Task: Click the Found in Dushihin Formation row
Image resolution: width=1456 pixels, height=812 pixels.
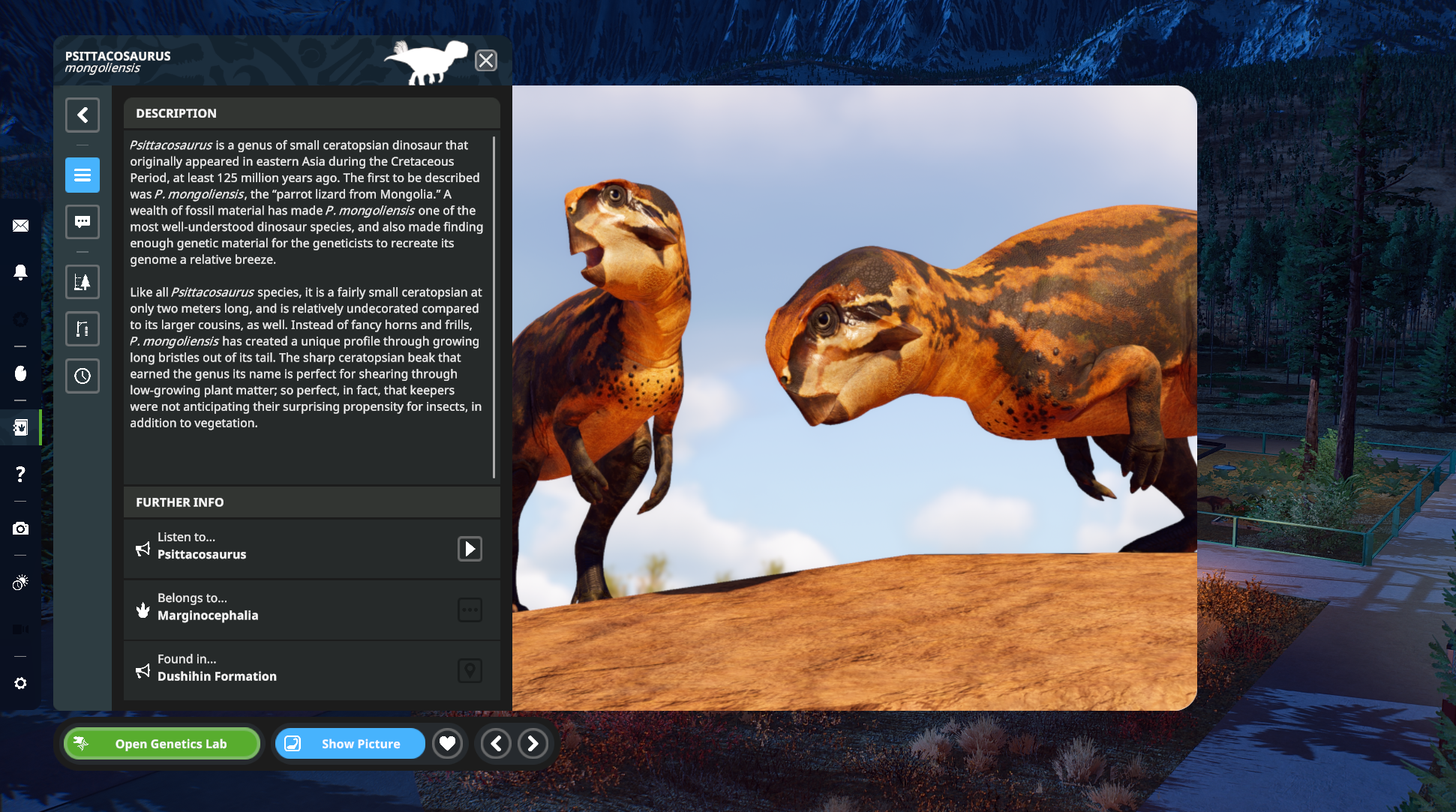Action: coord(312,670)
